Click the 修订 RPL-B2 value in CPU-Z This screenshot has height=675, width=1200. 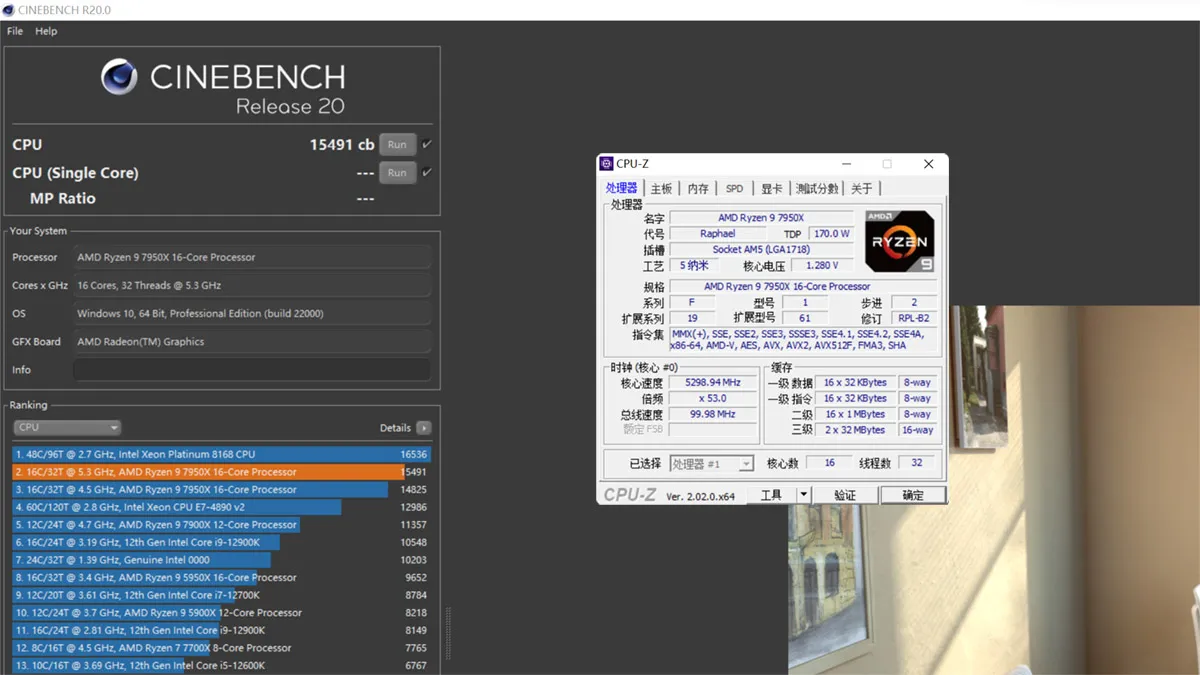point(914,318)
